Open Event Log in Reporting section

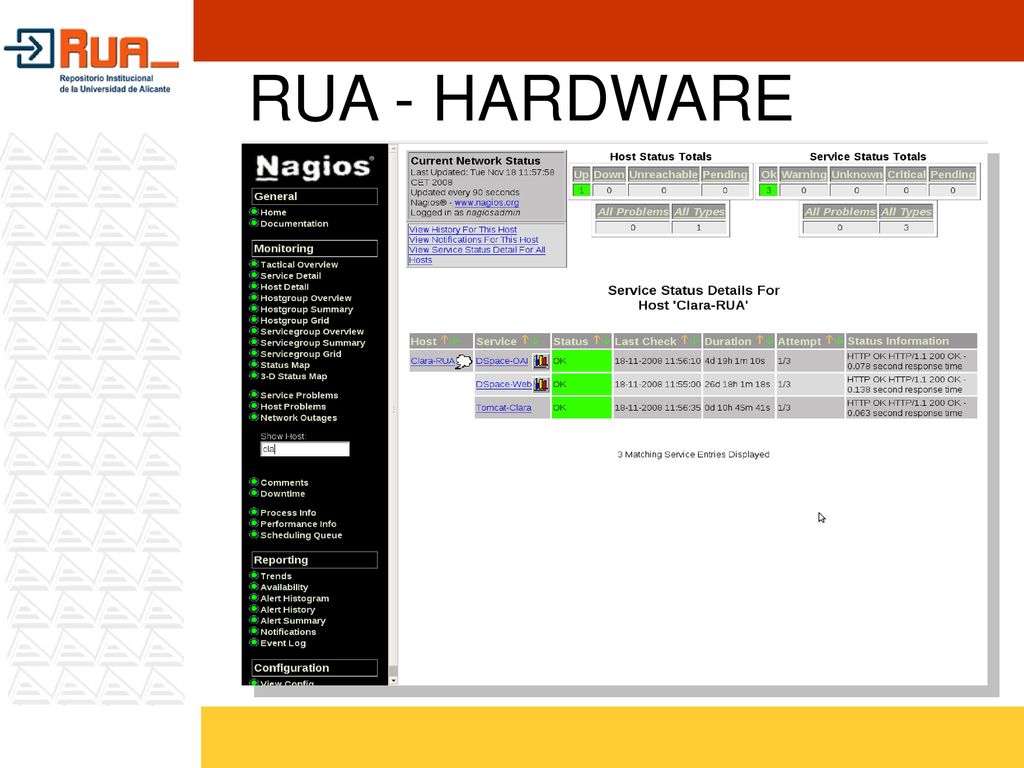point(283,643)
